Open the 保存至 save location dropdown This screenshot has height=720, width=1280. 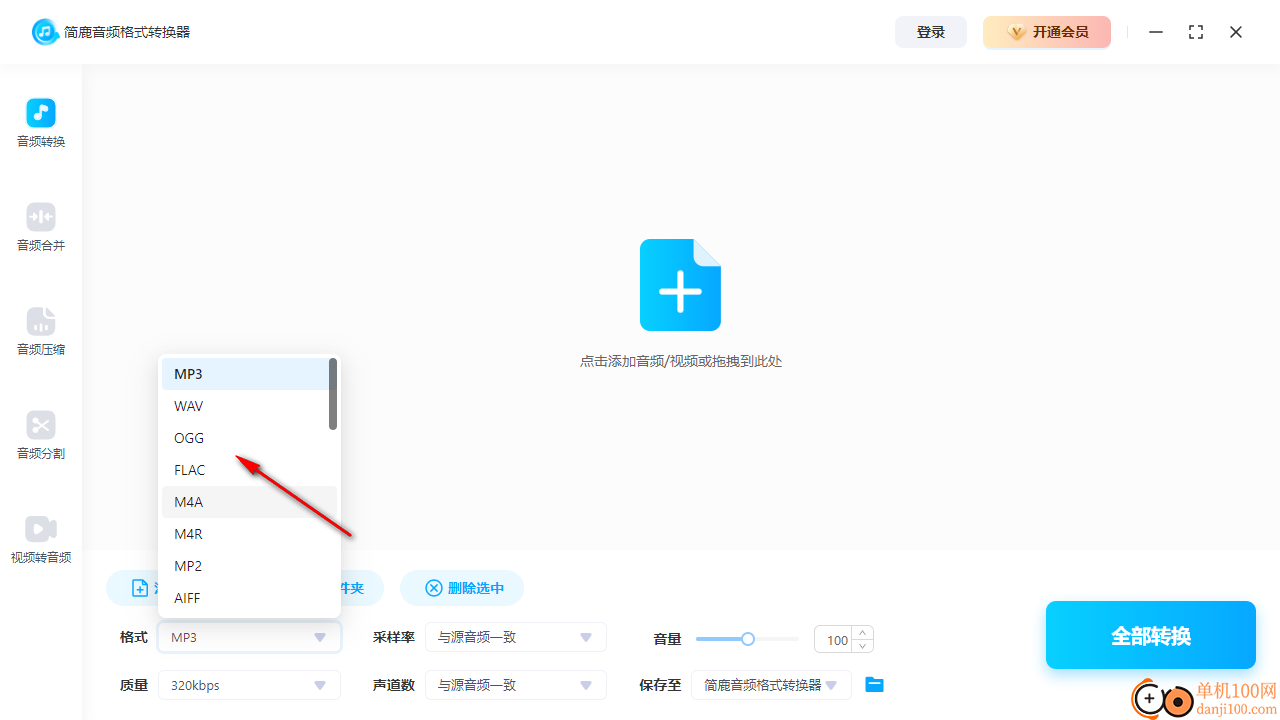tap(771, 685)
